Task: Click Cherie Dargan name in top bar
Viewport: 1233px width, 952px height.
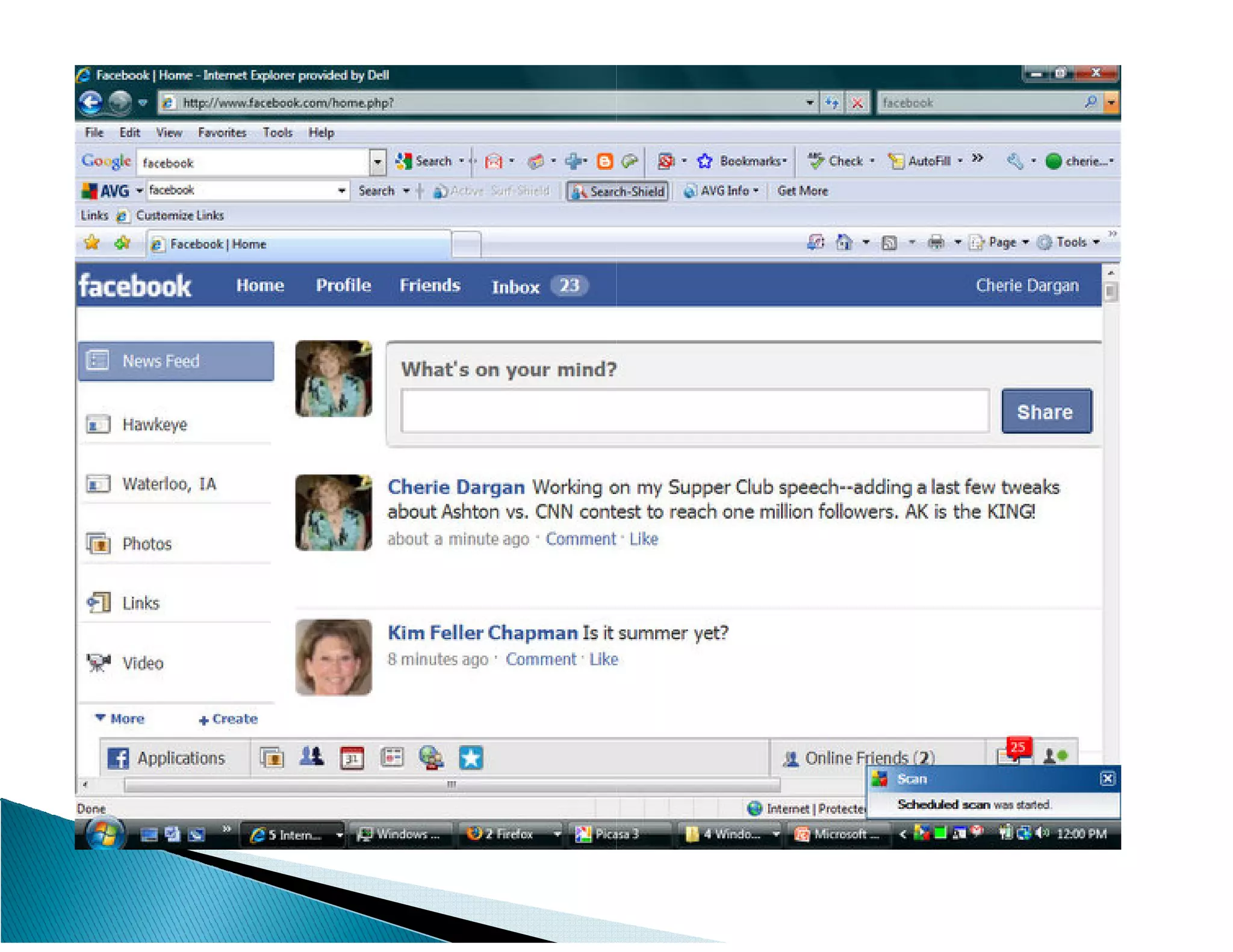Action: pos(1027,285)
